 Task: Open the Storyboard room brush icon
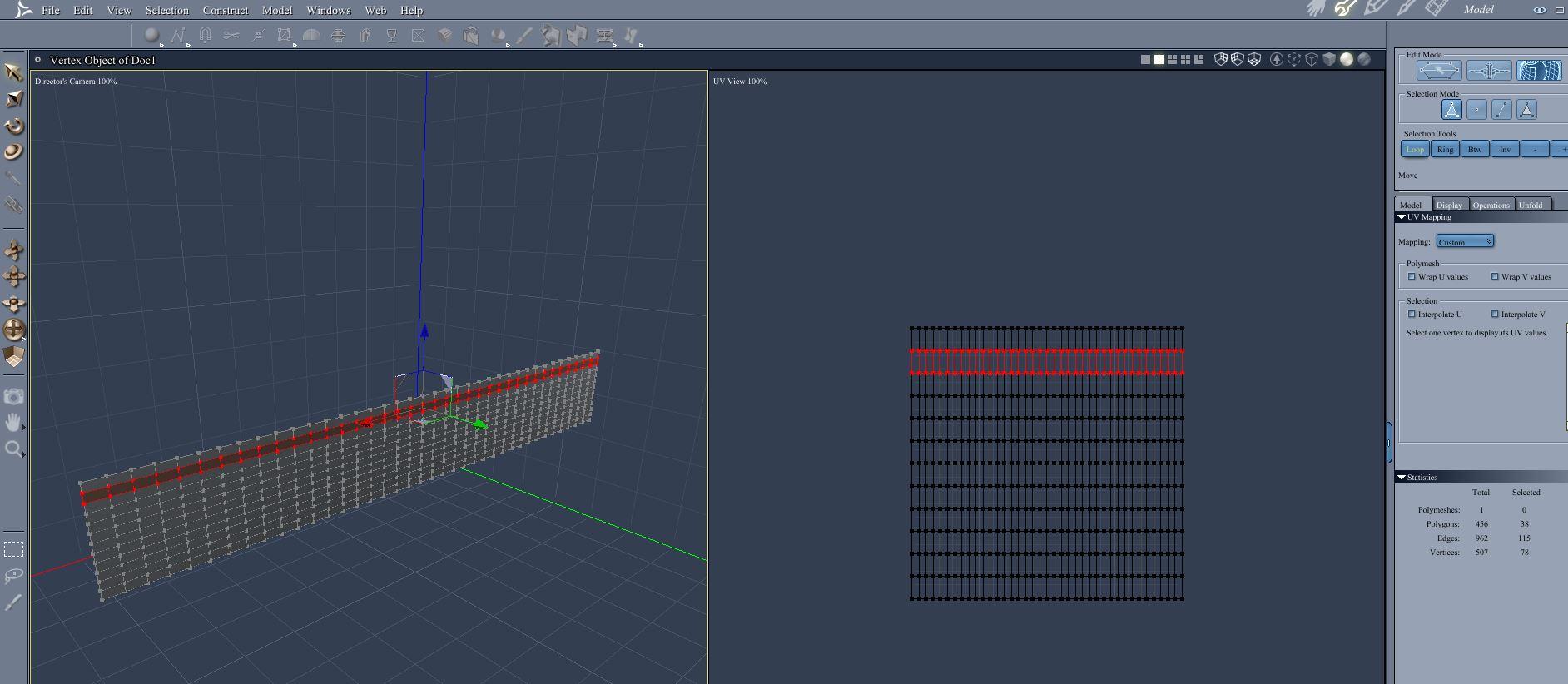click(x=1406, y=9)
